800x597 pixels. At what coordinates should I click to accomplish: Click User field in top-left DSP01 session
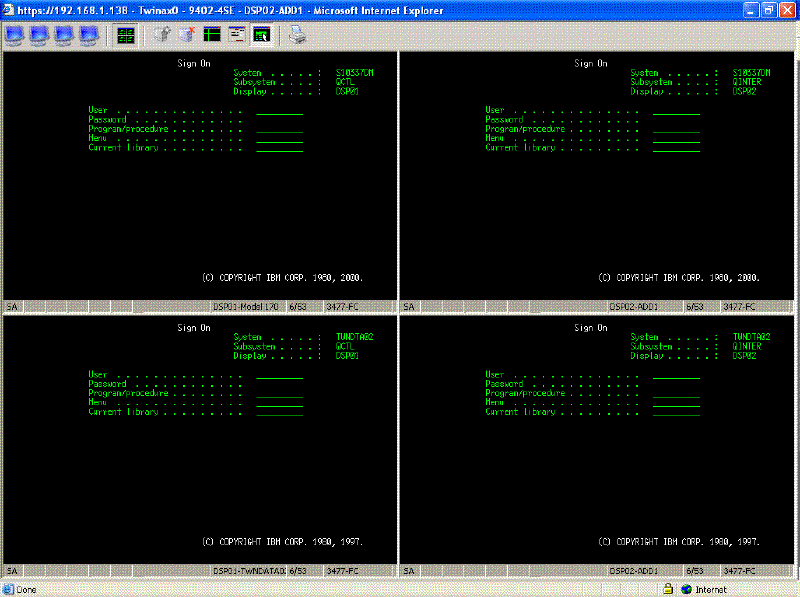point(279,111)
